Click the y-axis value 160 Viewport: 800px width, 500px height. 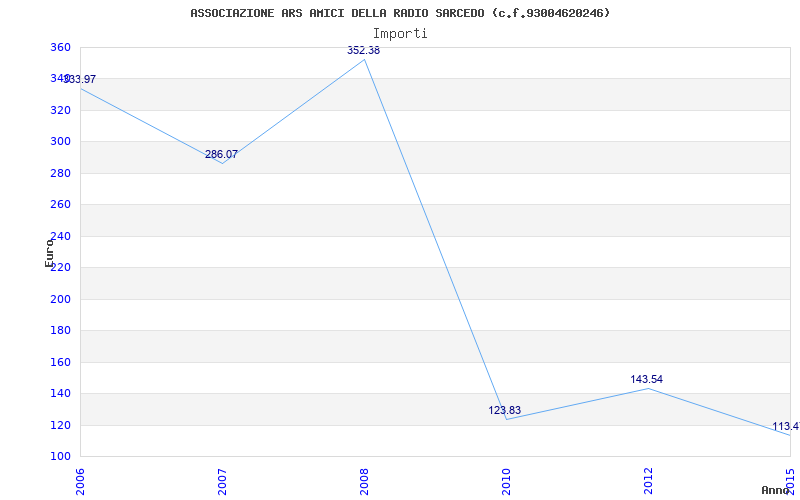(x=60, y=362)
